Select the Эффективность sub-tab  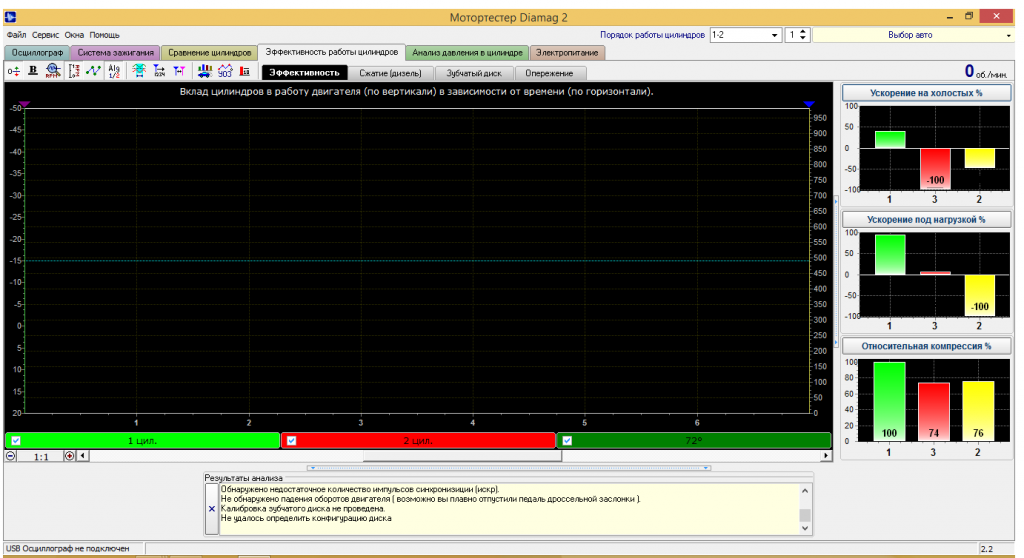coord(304,73)
